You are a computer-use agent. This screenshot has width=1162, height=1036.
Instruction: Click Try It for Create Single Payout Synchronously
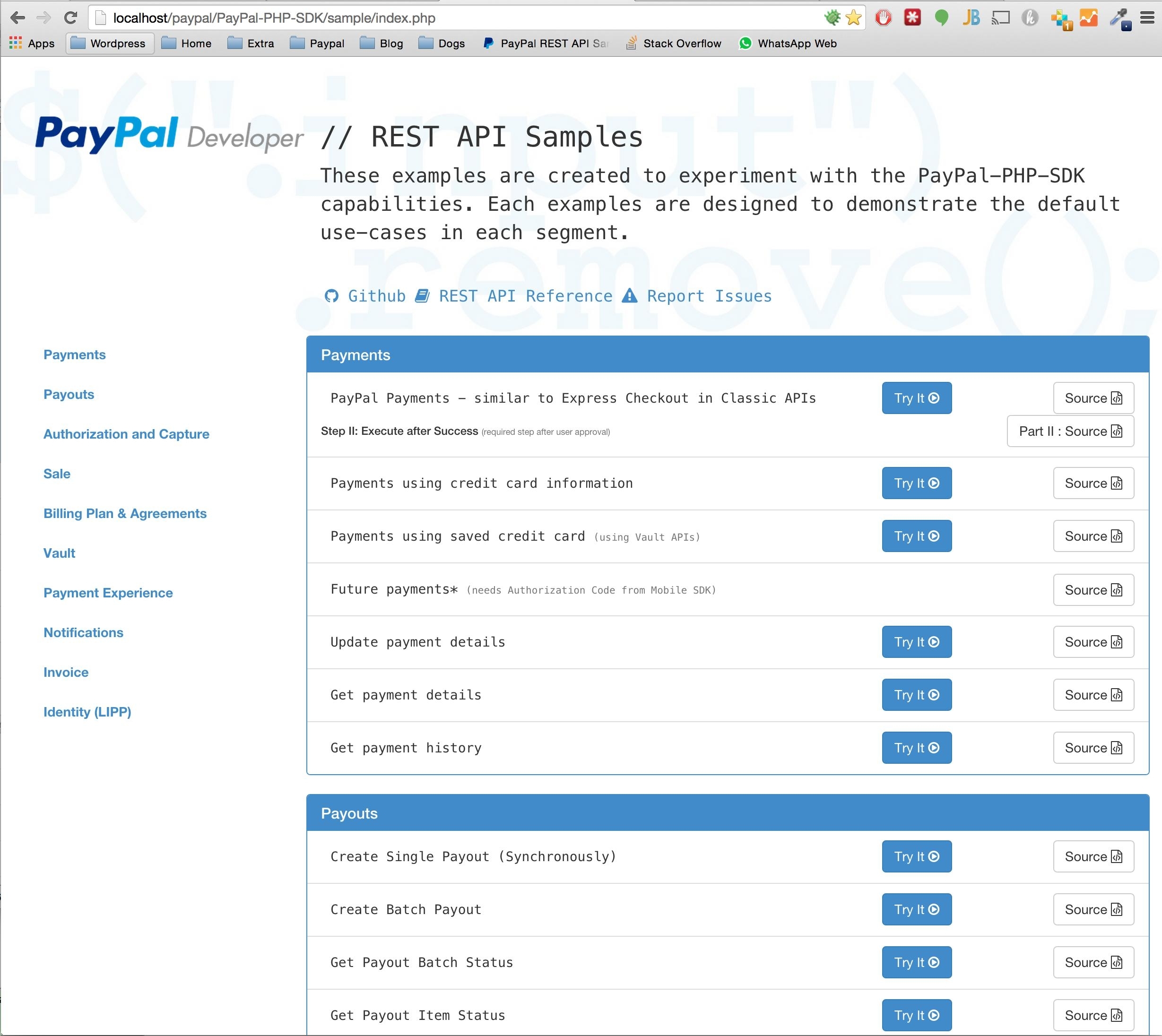pos(916,857)
